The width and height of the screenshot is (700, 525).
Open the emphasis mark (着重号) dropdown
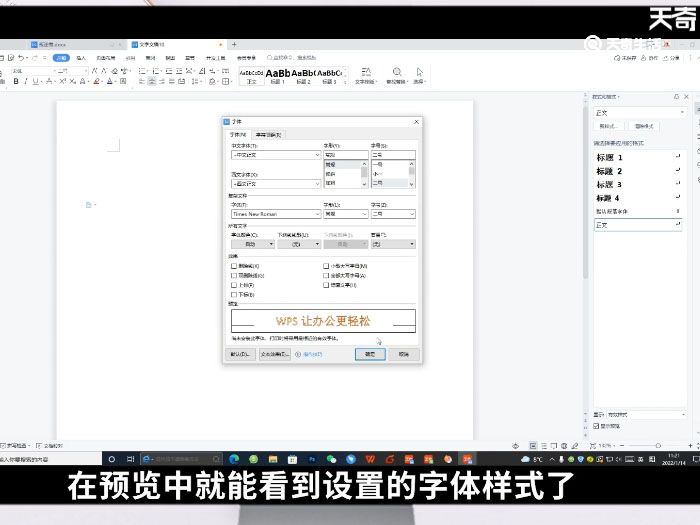pyautogui.click(x=393, y=244)
